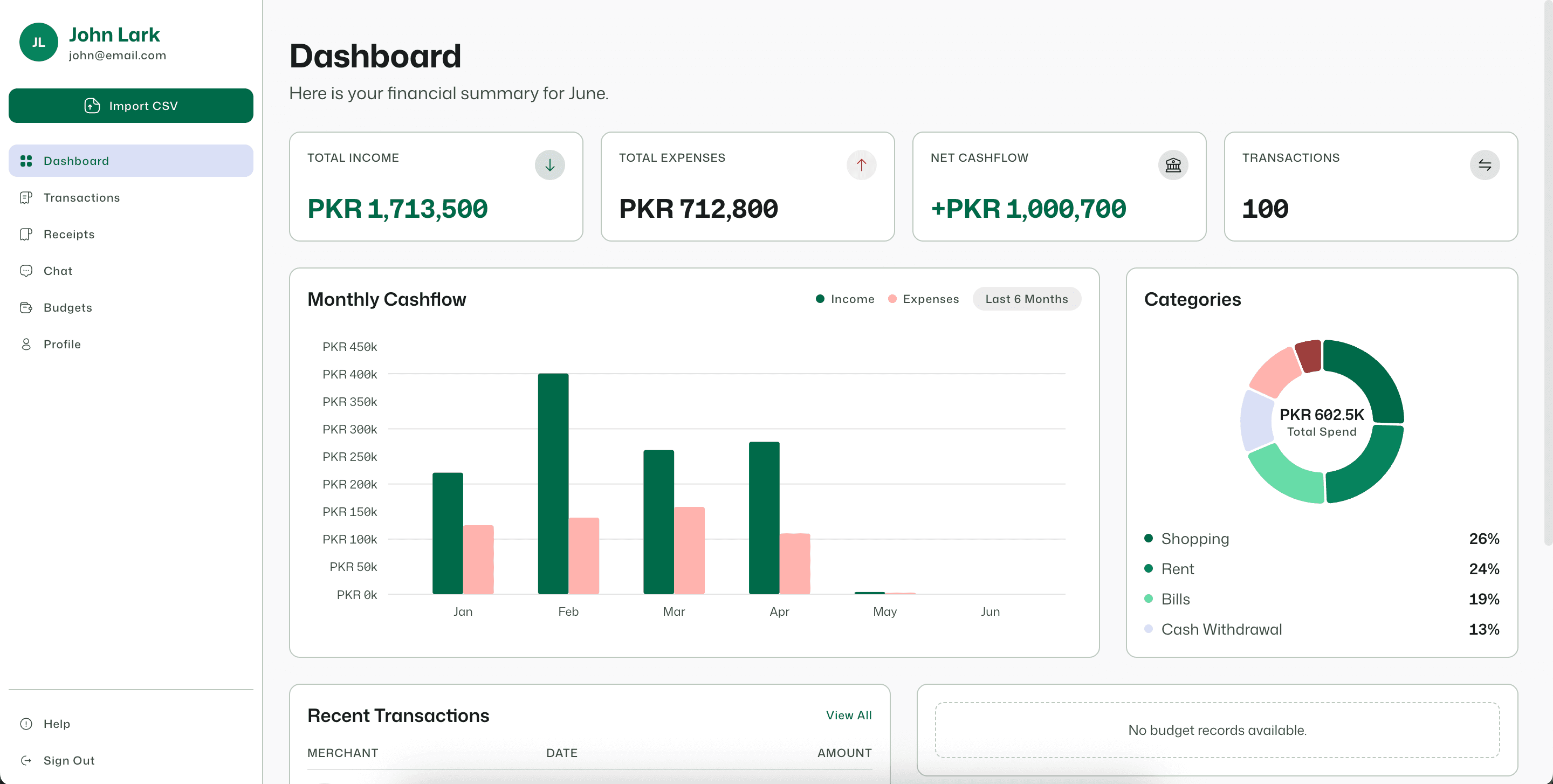1553x784 pixels.
Task: Click the +PKR 1,000,700 cashflow value
Action: coord(1028,209)
